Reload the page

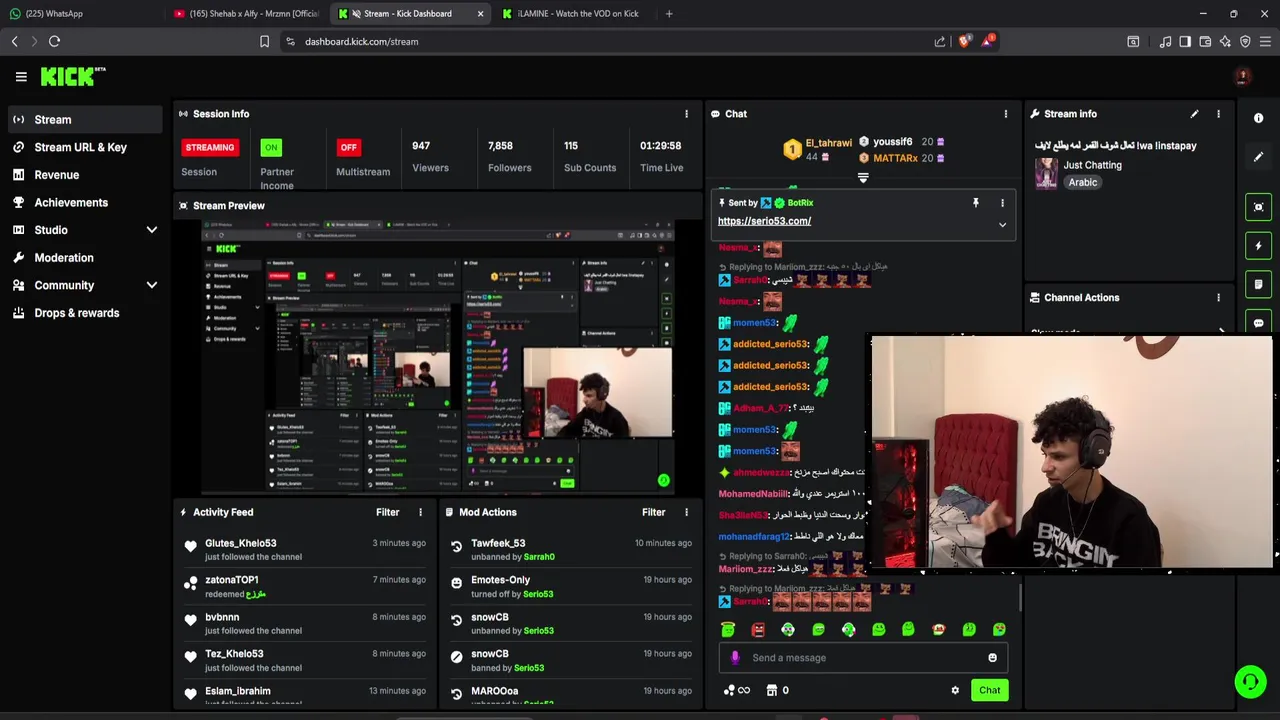54,41
